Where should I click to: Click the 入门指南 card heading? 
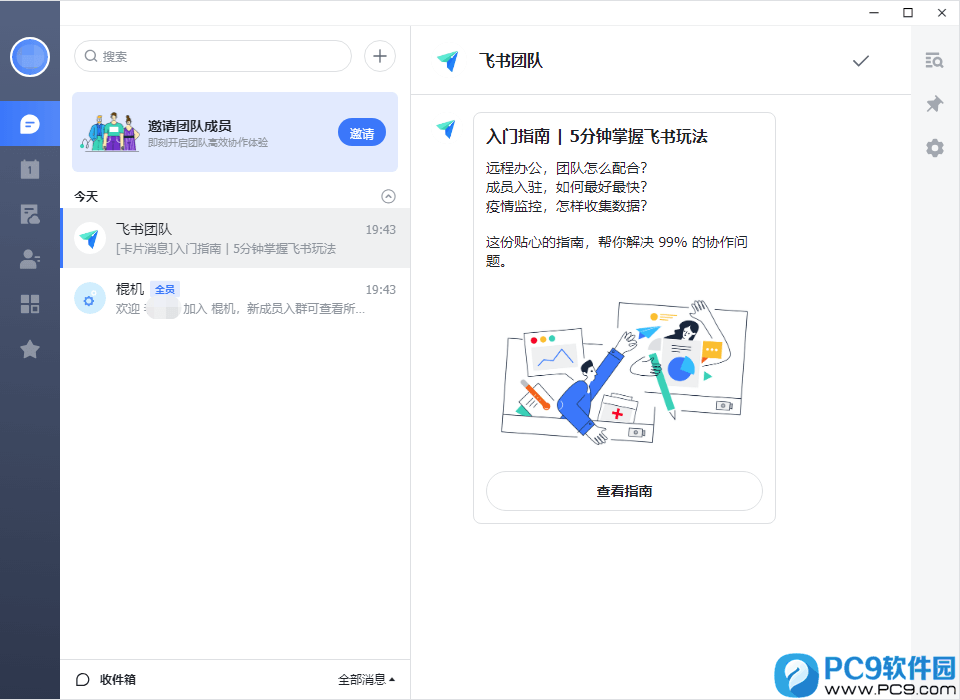[x=596, y=137]
